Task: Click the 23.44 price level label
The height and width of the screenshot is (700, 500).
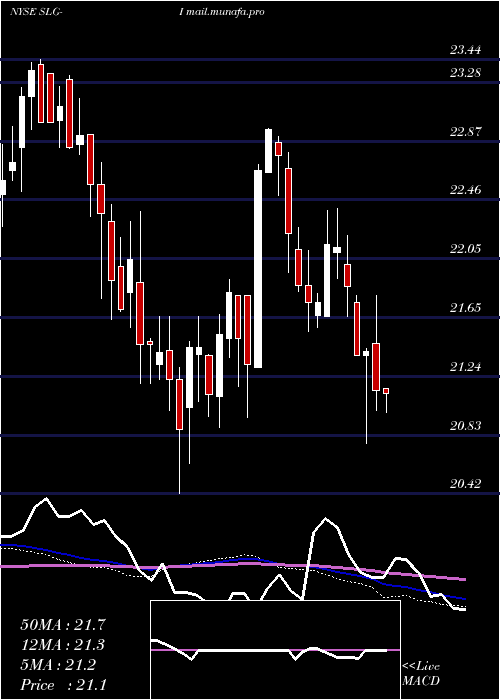Action: coord(465,50)
